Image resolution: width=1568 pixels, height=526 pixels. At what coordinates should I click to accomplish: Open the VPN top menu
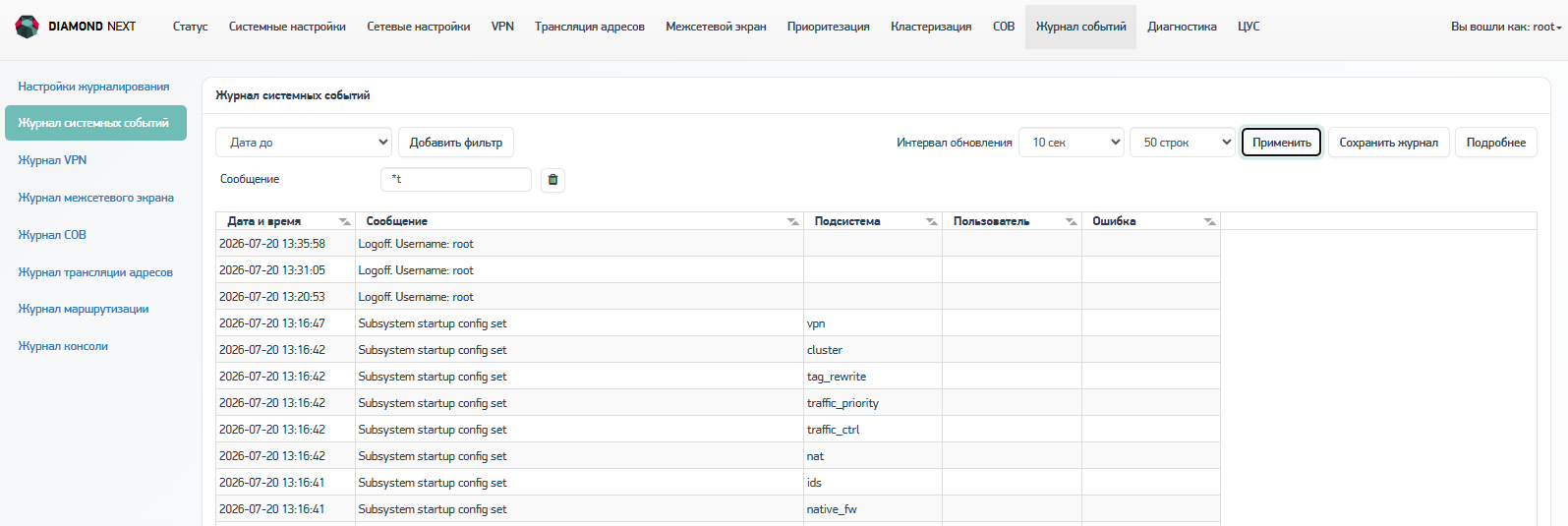(502, 27)
